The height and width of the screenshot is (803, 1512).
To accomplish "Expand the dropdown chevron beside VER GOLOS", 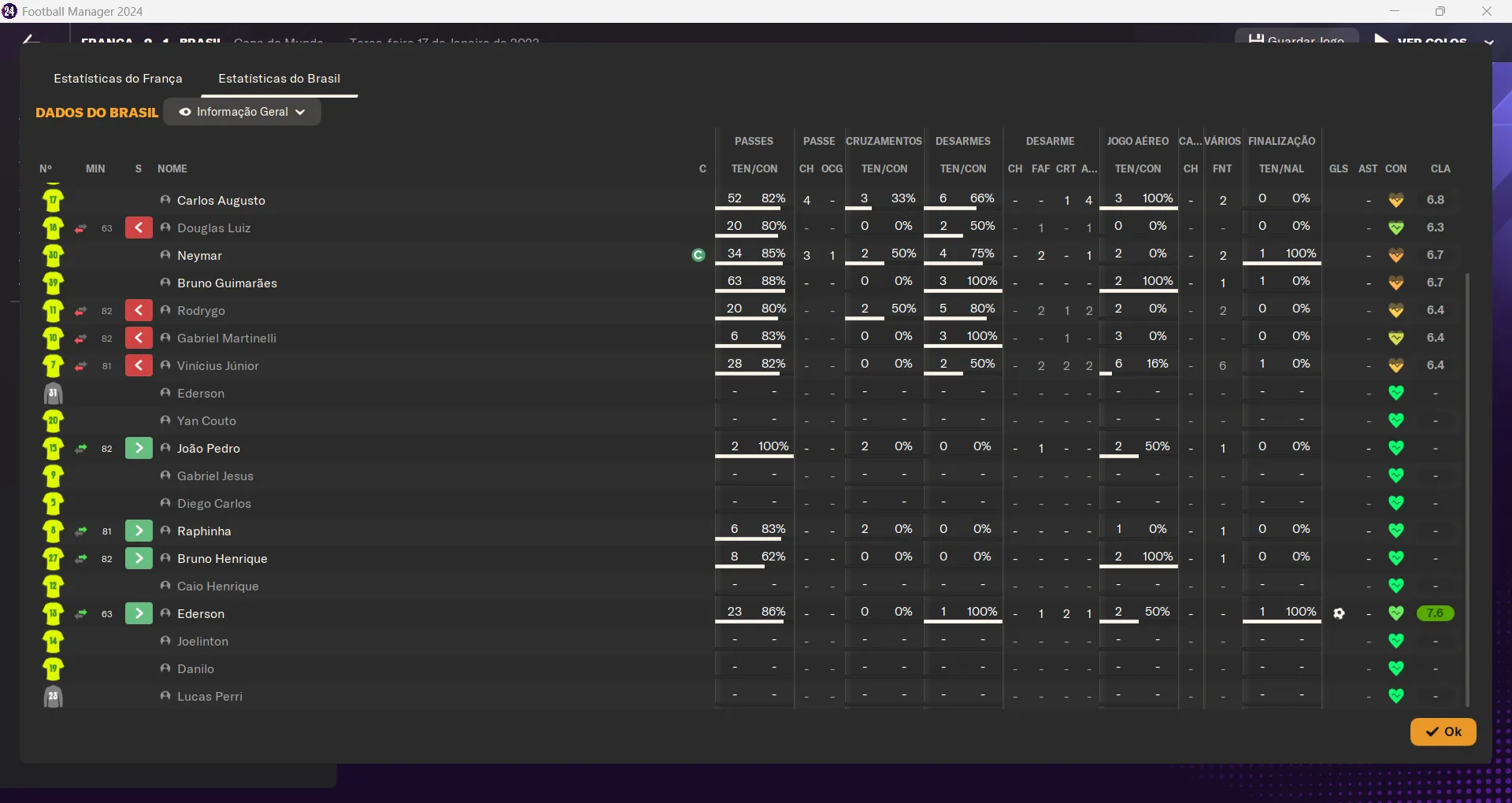I will [1488, 43].
